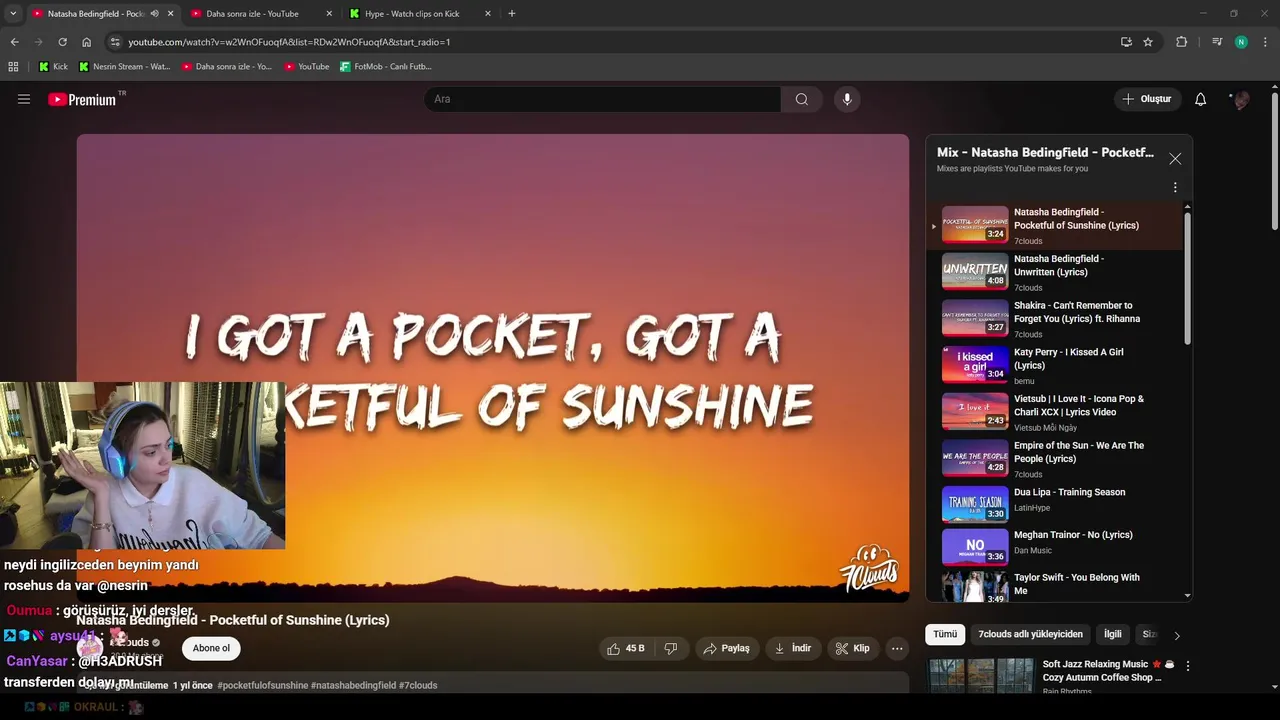Viewport: 1280px width, 720px height.
Task: Mute the Natasha Bedingfield tab audio
Action: tap(154, 14)
